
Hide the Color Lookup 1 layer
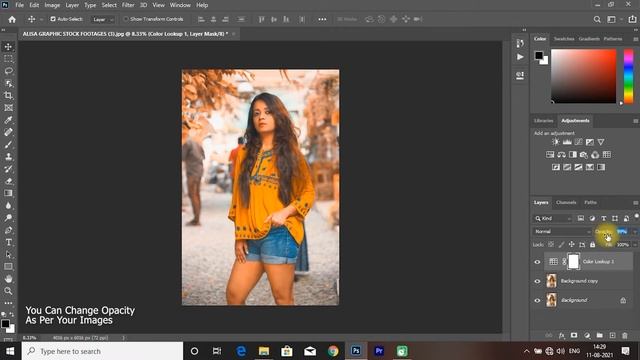pos(537,262)
